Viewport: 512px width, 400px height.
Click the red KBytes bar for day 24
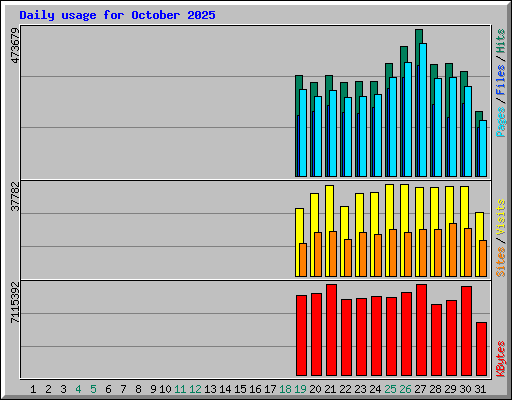376,336
